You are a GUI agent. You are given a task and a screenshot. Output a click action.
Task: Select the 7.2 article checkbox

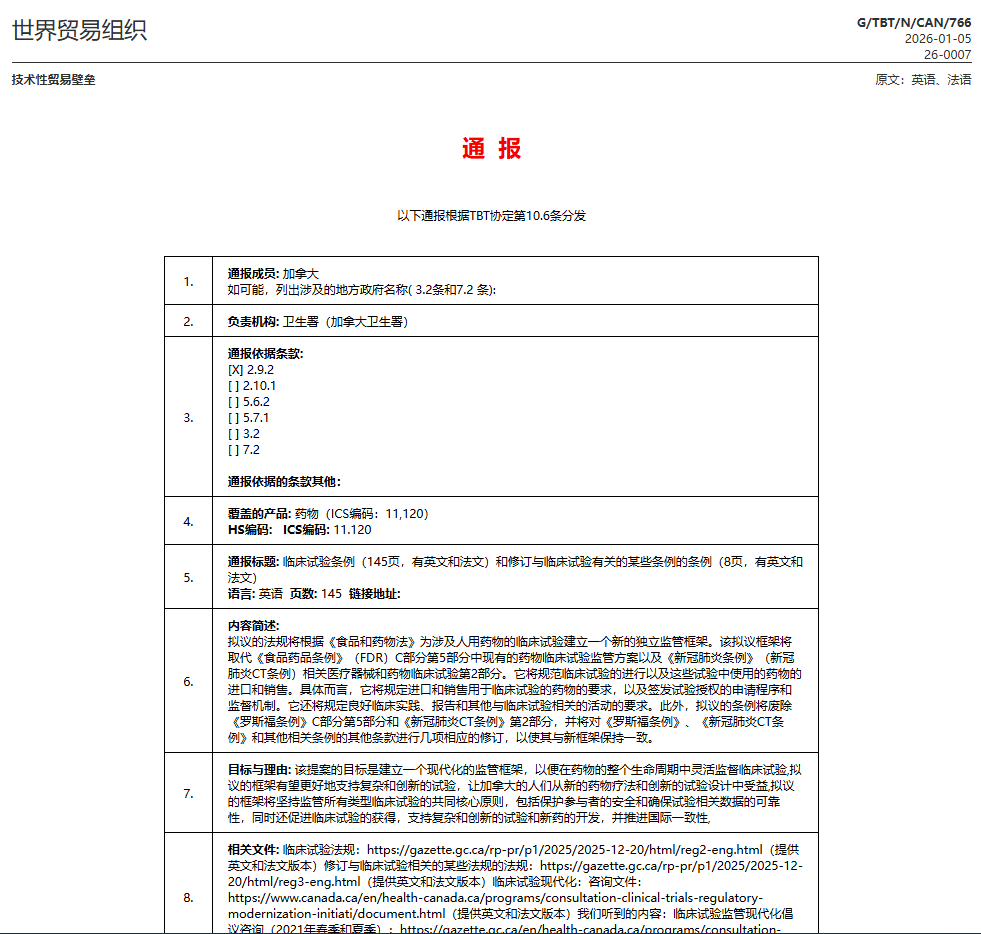235,449
